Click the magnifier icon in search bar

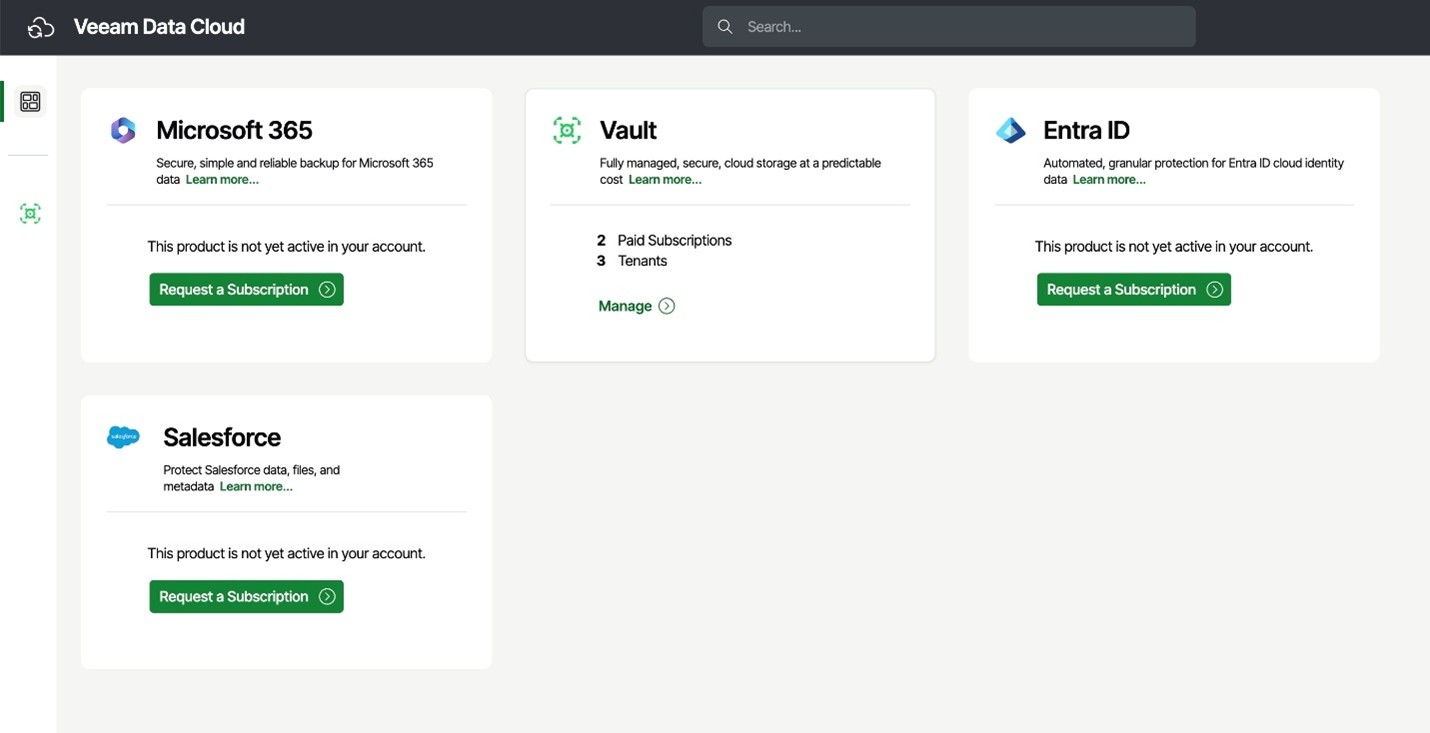(x=725, y=27)
